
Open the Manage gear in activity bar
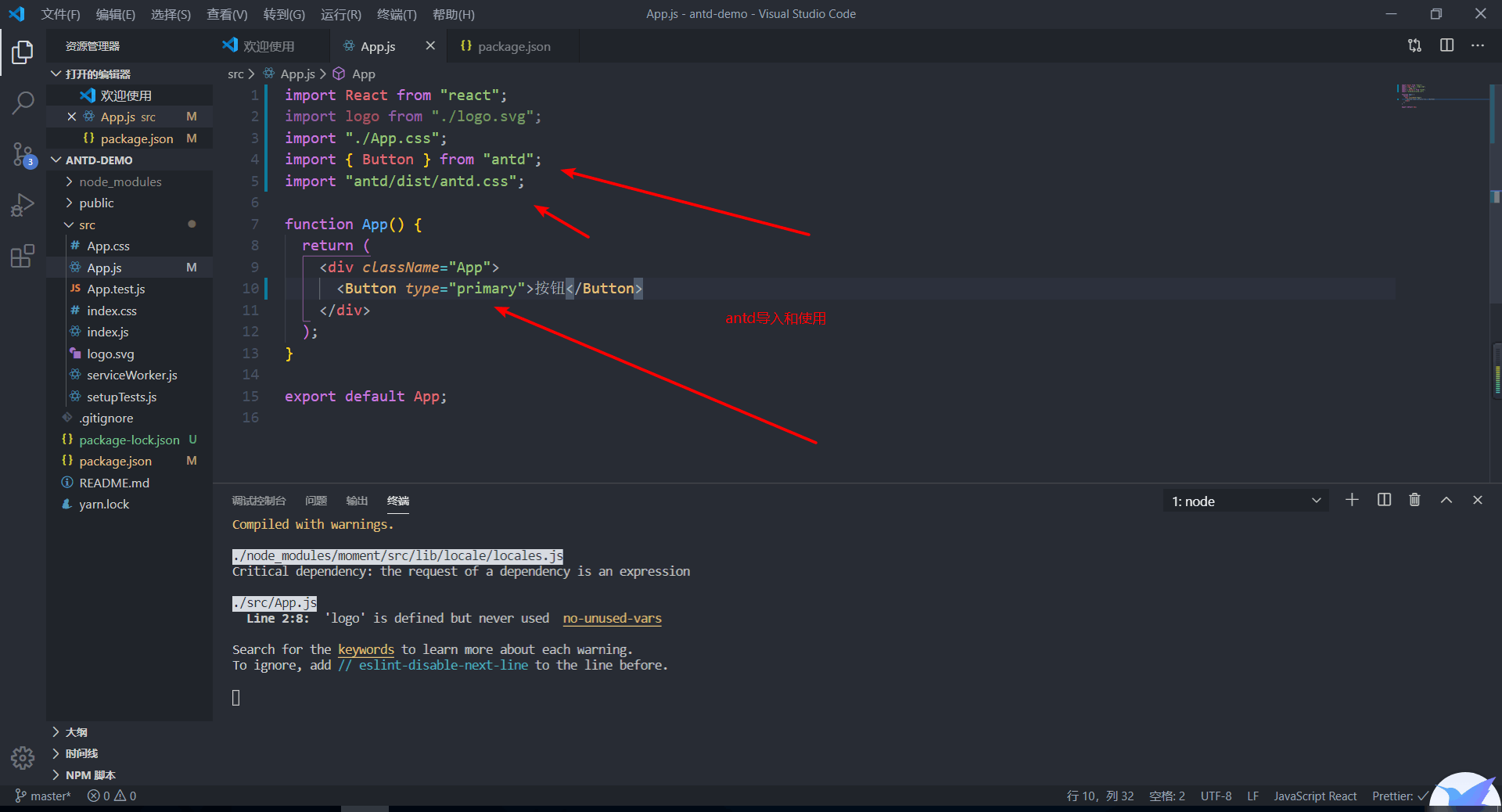pos(23,757)
